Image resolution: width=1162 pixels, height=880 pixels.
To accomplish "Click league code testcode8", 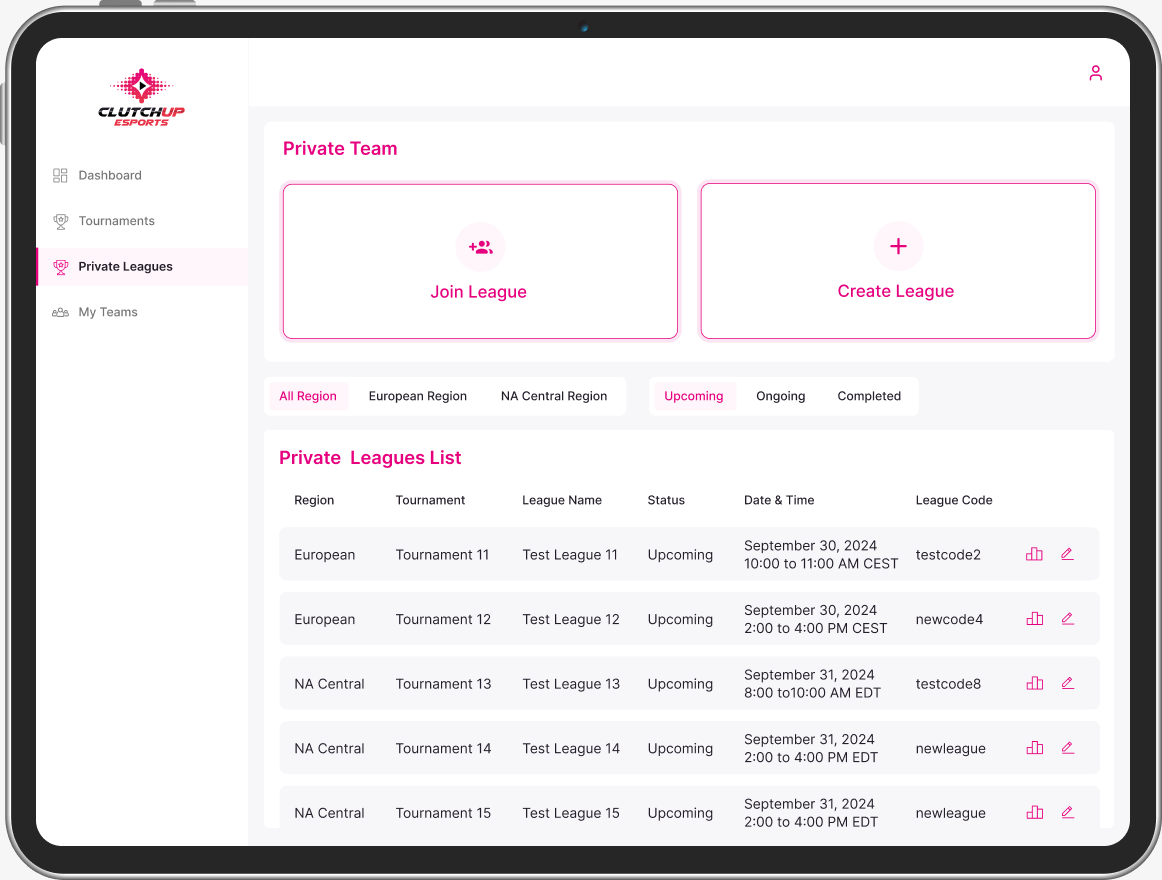I will click(x=948, y=684).
